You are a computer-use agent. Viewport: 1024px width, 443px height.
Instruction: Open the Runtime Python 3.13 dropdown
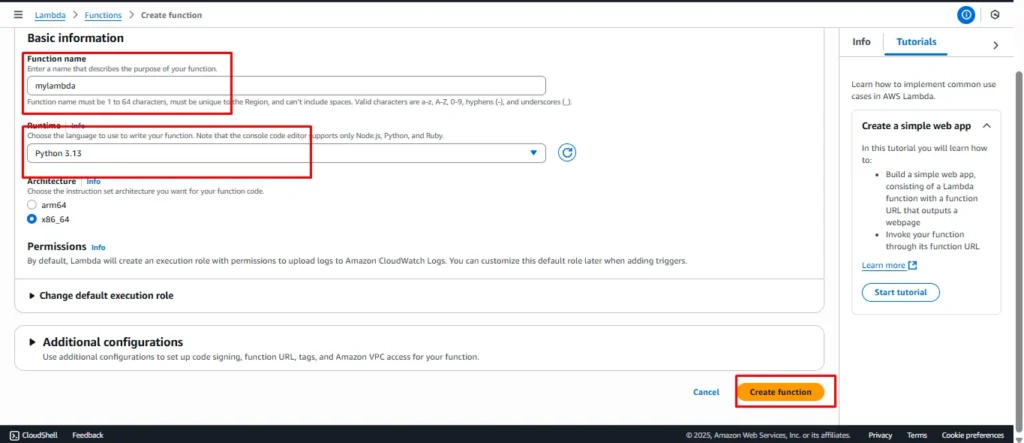(286, 153)
